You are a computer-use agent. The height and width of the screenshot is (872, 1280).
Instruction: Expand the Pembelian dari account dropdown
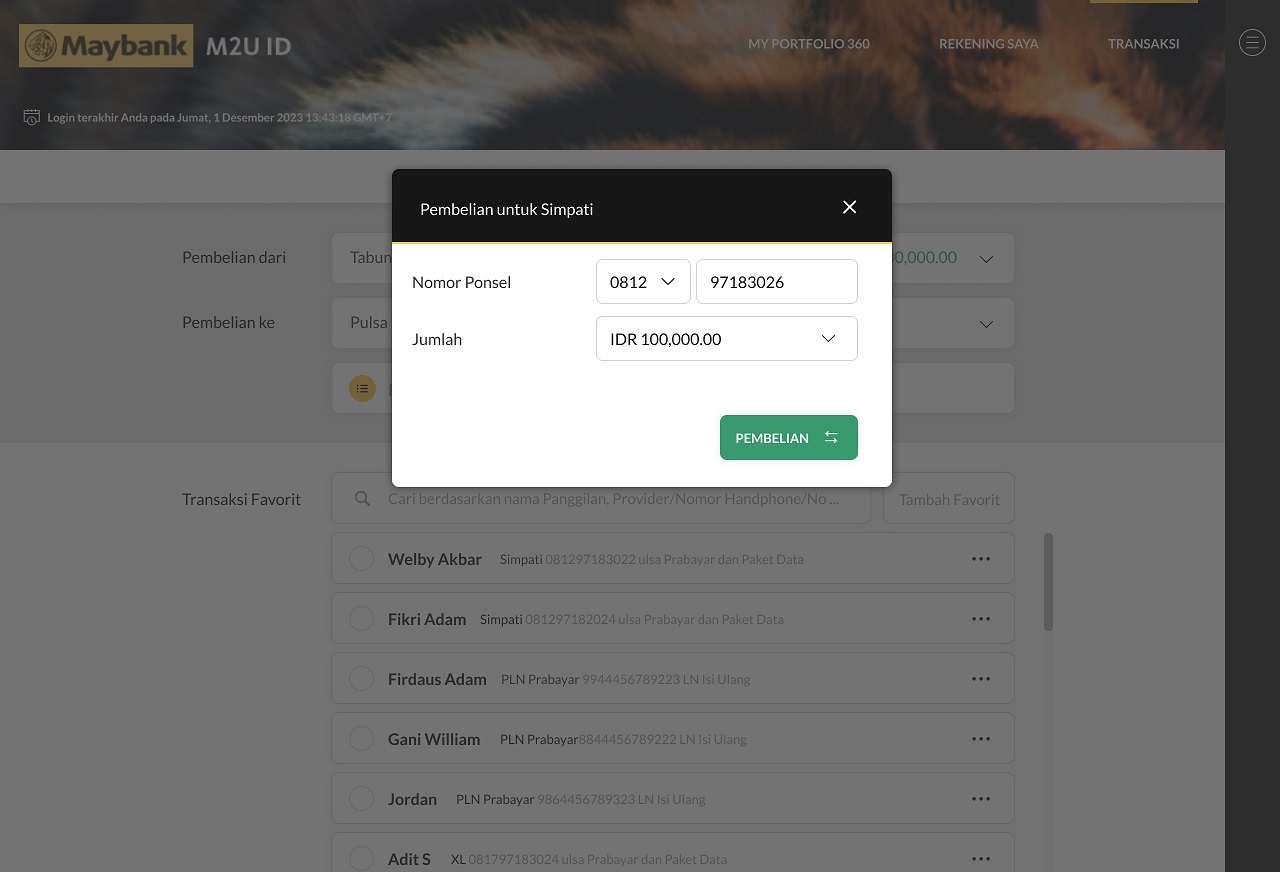pos(986,258)
